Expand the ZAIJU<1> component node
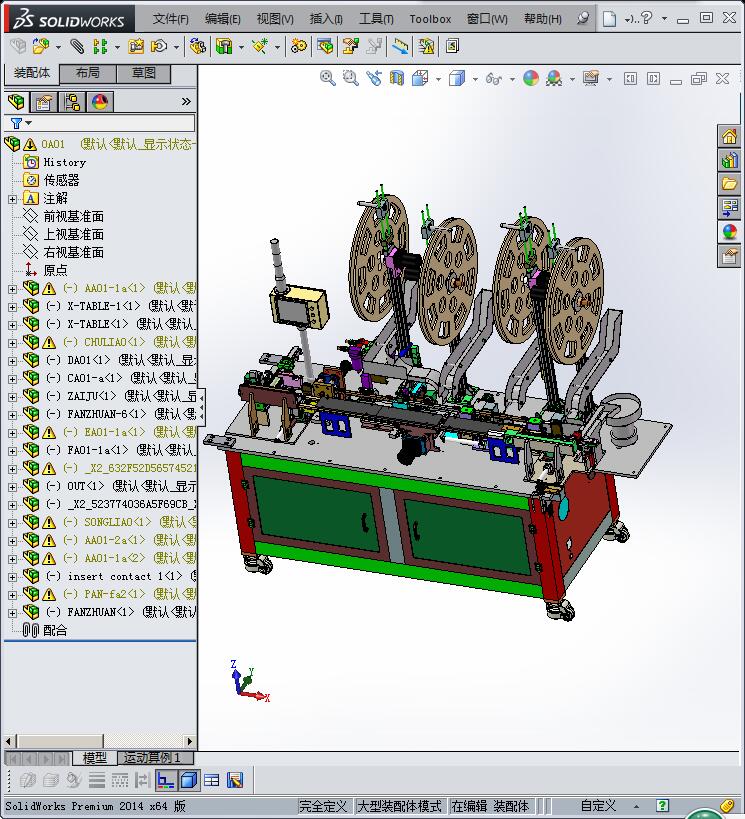 pyautogui.click(x=13, y=397)
